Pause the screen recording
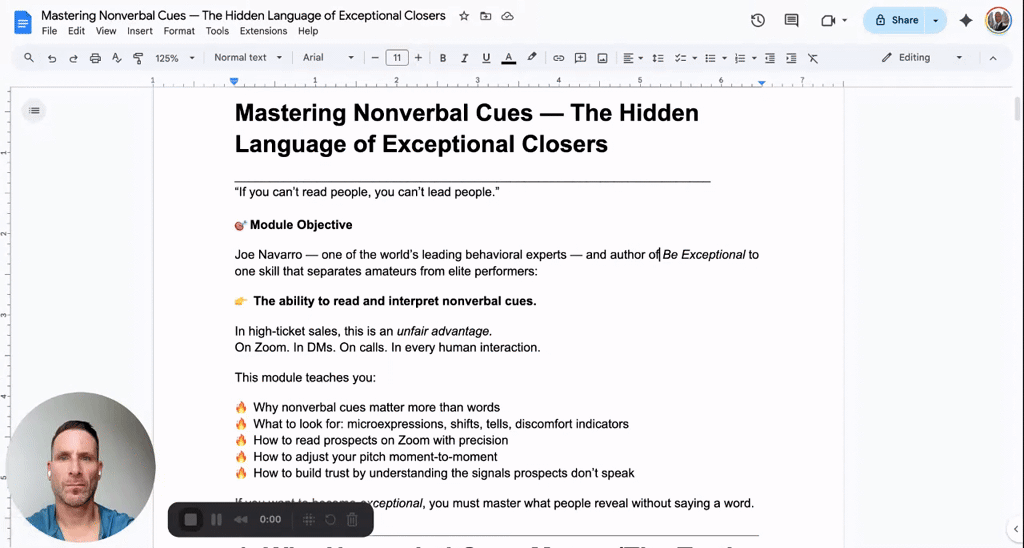Viewport: 1024px width, 548px height. (216, 519)
